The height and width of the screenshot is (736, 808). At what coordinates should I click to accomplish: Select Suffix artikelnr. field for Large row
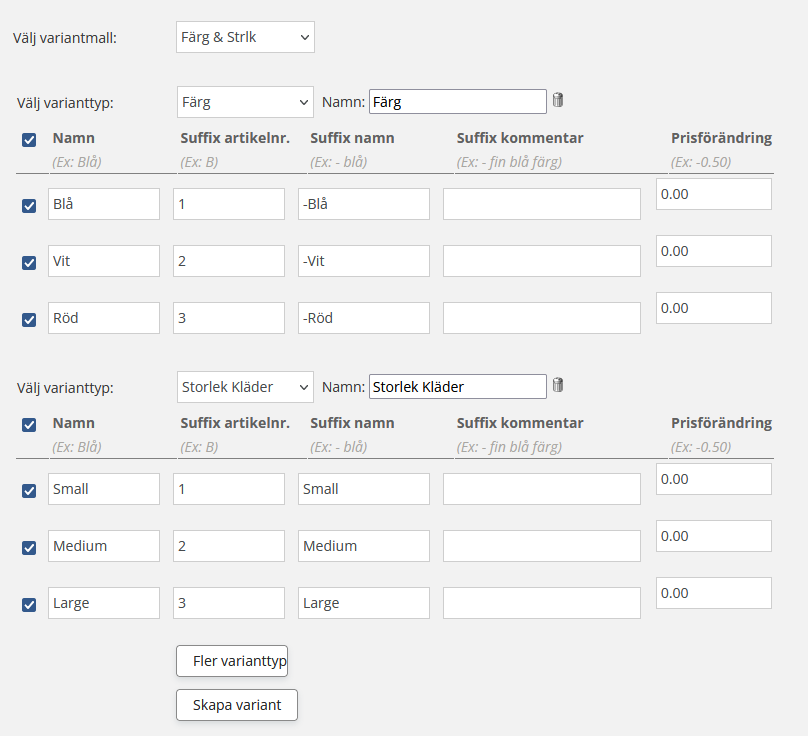tap(228, 603)
